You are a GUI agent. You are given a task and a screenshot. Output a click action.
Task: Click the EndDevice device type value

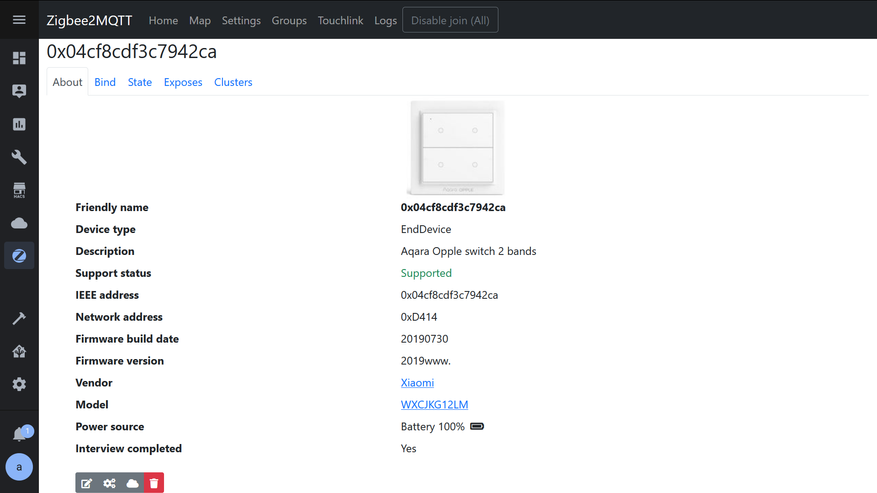(426, 229)
